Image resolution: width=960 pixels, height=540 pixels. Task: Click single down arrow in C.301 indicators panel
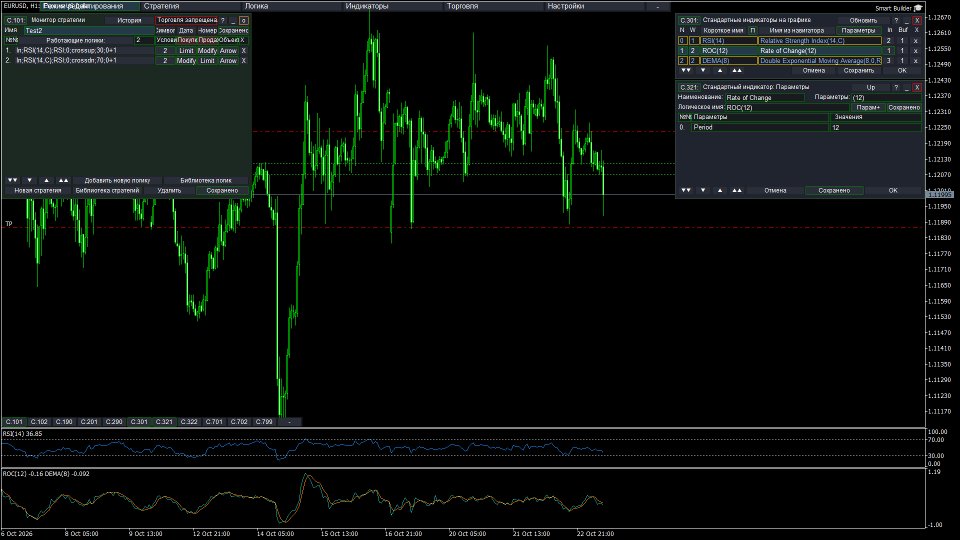pyautogui.click(x=703, y=70)
